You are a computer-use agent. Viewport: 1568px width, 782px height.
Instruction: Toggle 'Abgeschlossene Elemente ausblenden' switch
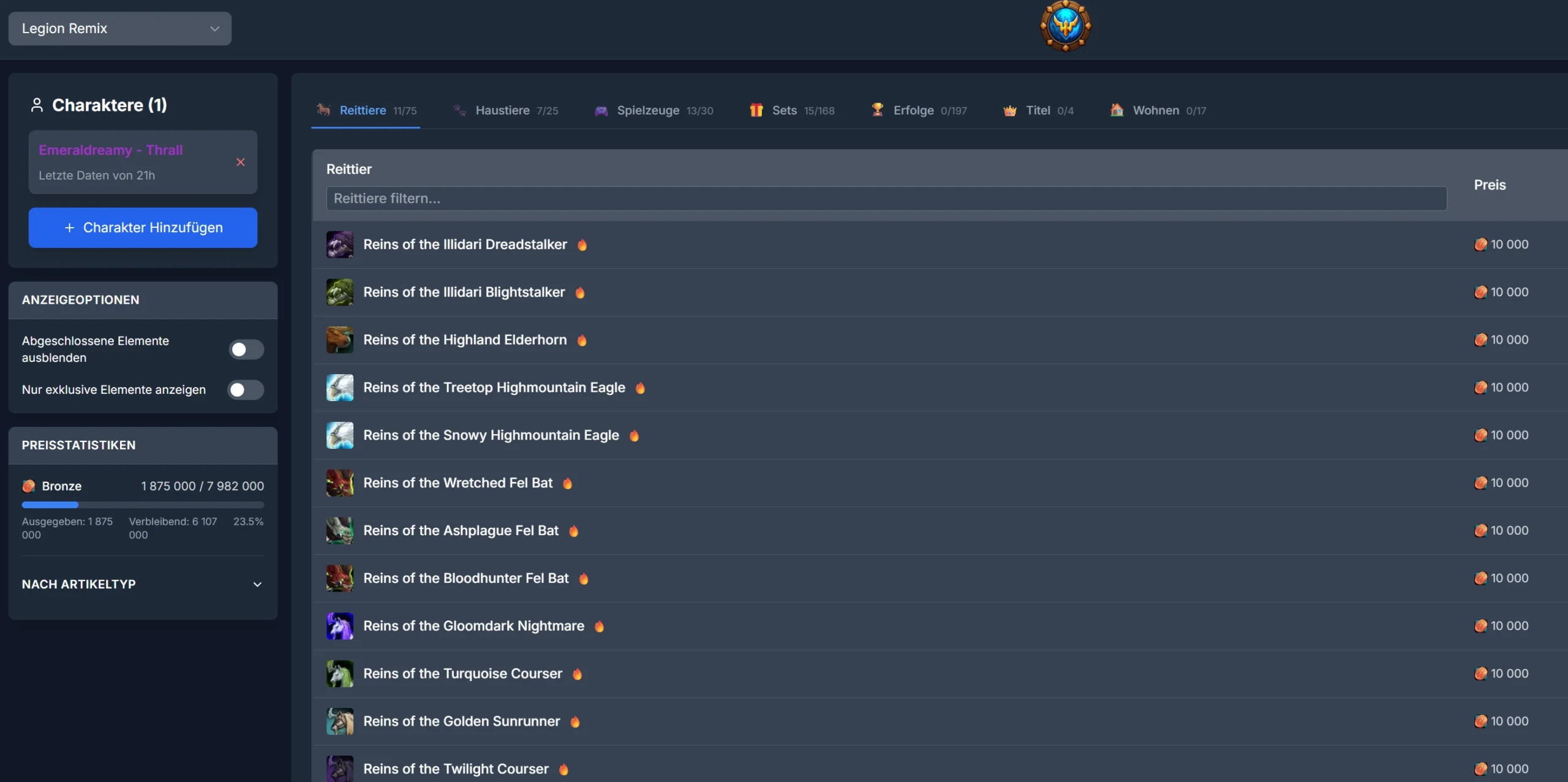click(246, 349)
